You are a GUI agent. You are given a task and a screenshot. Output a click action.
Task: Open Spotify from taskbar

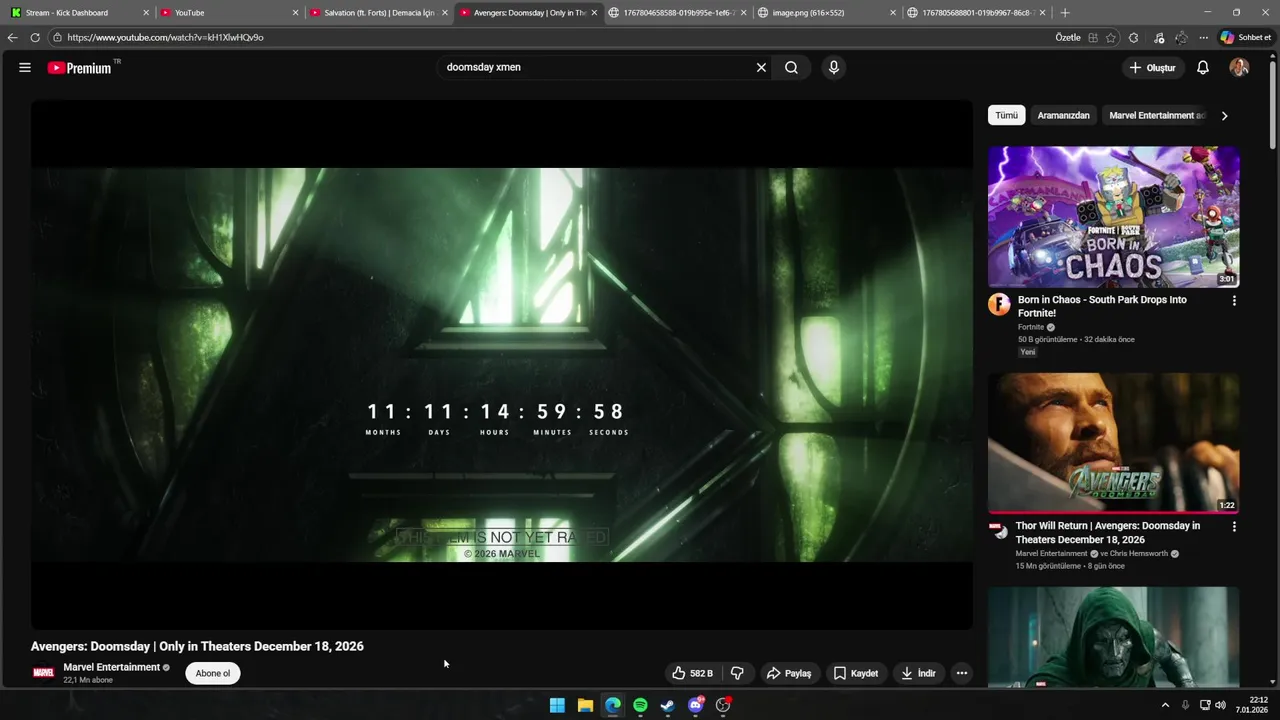(640, 705)
